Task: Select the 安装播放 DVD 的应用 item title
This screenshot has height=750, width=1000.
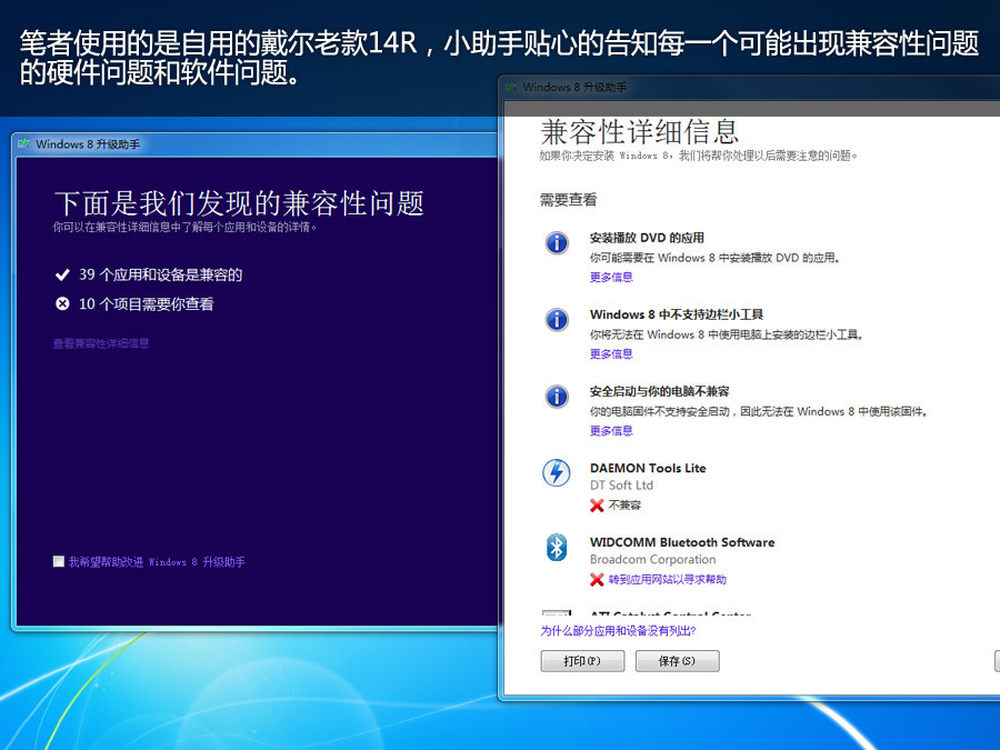Action: [x=647, y=238]
